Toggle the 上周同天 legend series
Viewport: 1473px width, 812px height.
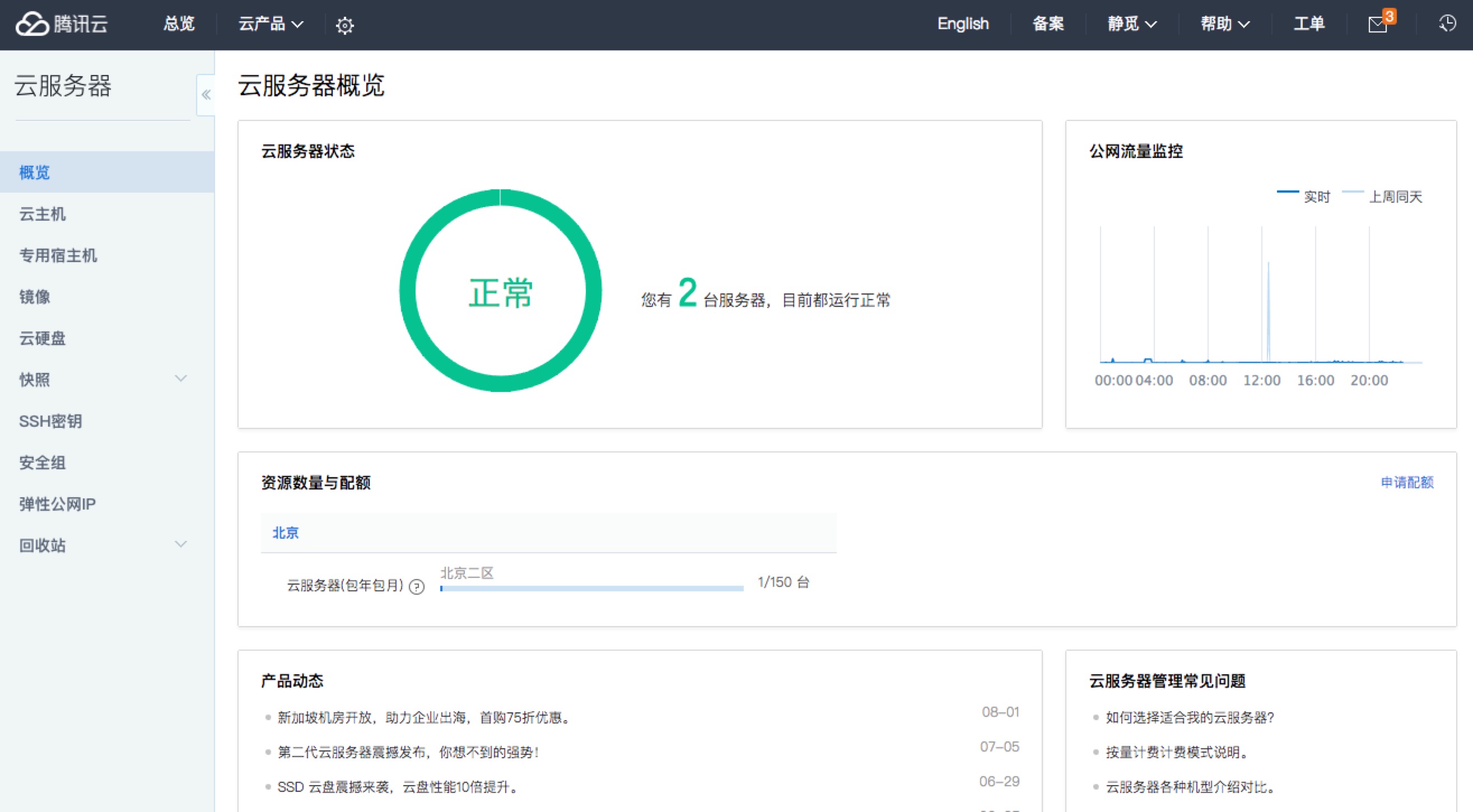[x=1383, y=196]
